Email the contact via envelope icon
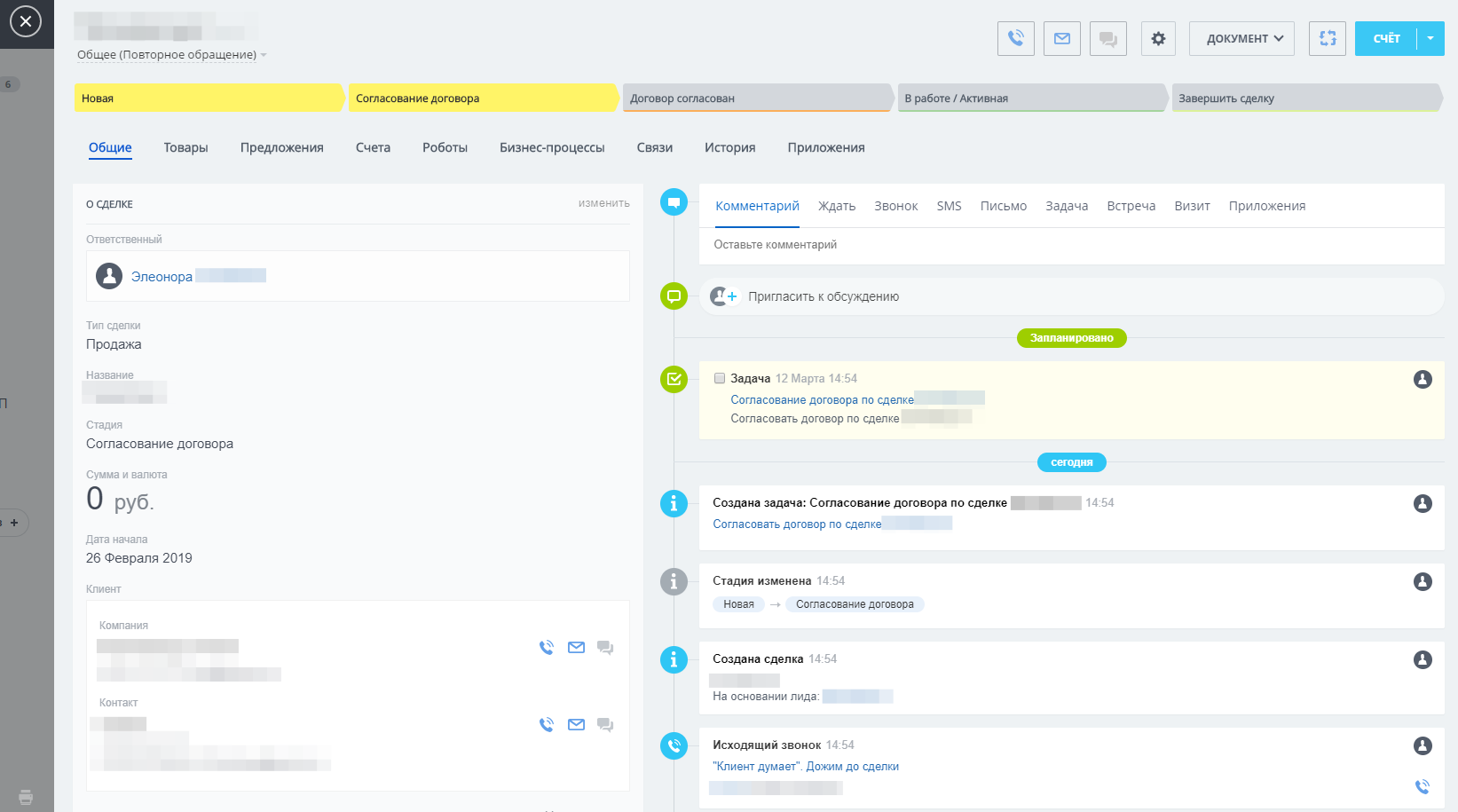The height and width of the screenshot is (812, 1458). coord(576,725)
